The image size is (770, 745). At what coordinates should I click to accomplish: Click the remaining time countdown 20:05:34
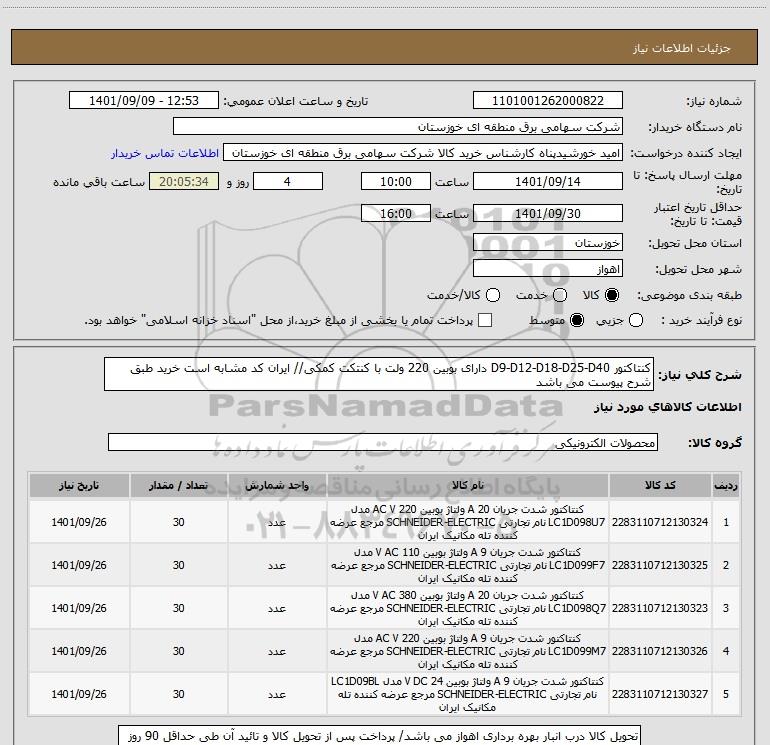[x=184, y=181]
